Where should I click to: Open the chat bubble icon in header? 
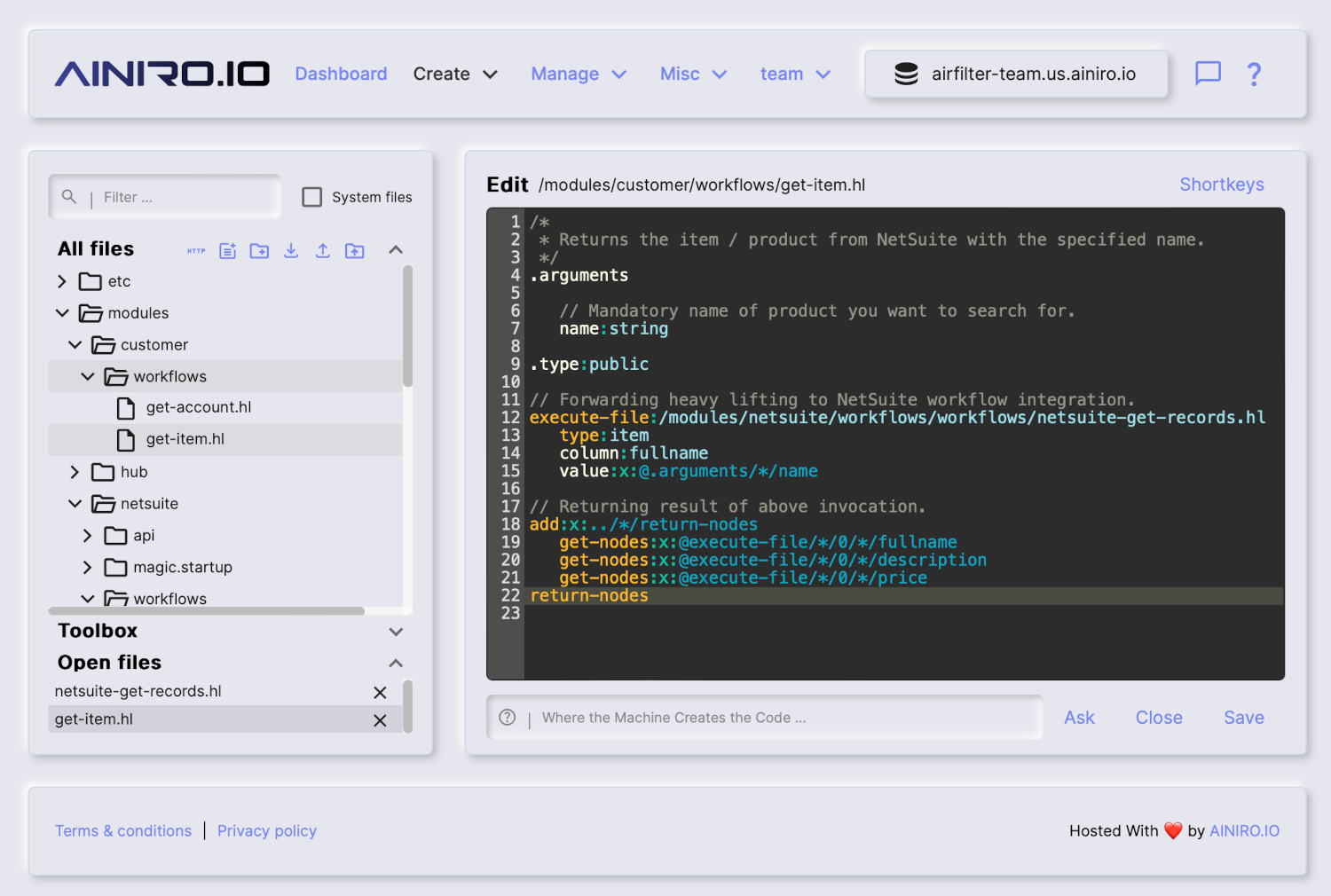(1208, 74)
